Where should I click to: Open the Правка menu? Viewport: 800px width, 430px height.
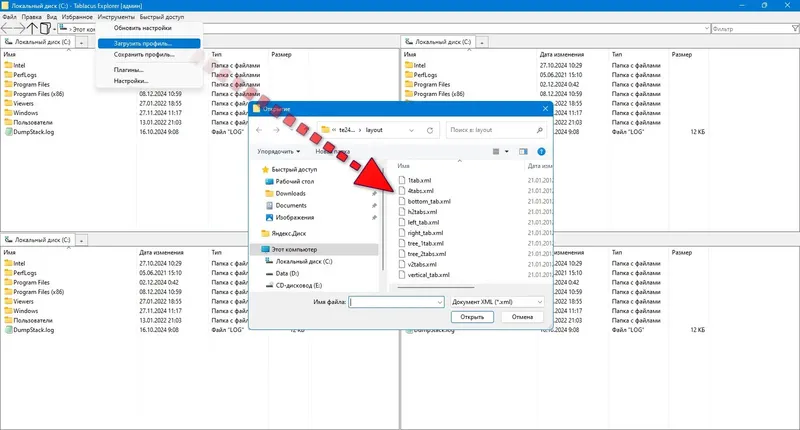(x=32, y=17)
